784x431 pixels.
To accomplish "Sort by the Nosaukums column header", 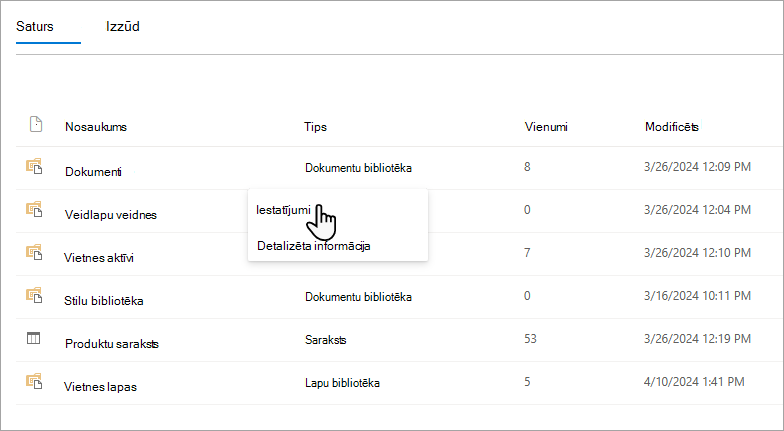I will coord(96,127).
